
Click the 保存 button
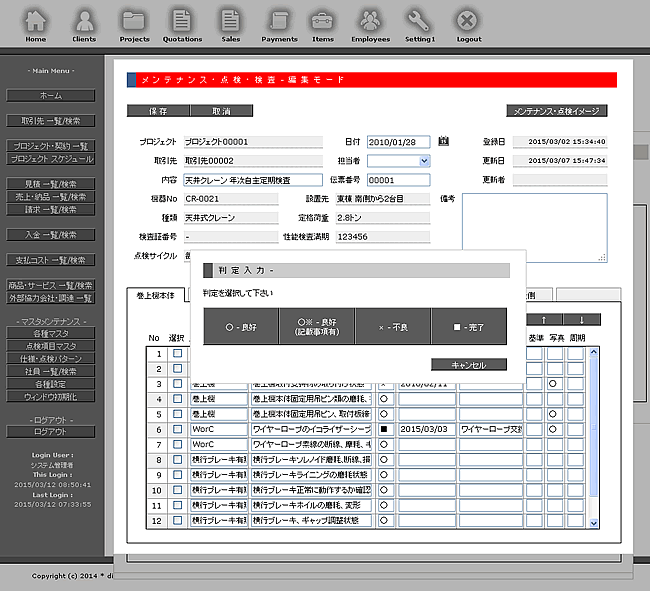158,111
